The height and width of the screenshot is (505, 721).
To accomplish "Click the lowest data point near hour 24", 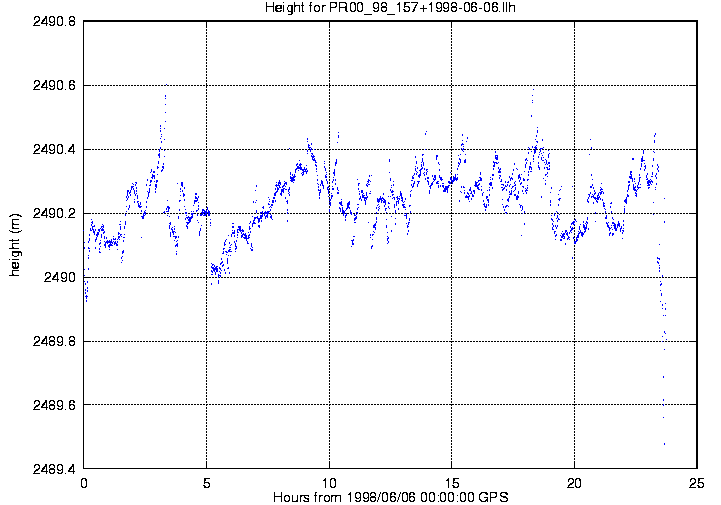I will 664,444.
